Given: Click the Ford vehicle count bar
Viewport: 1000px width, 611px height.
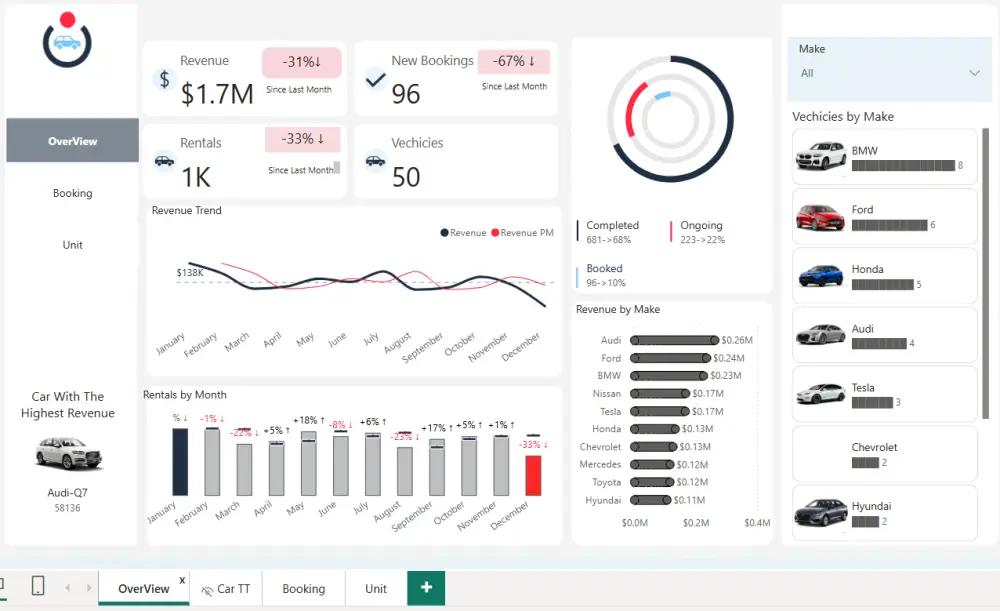Looking at the screenshot, I should pos(890,225).
